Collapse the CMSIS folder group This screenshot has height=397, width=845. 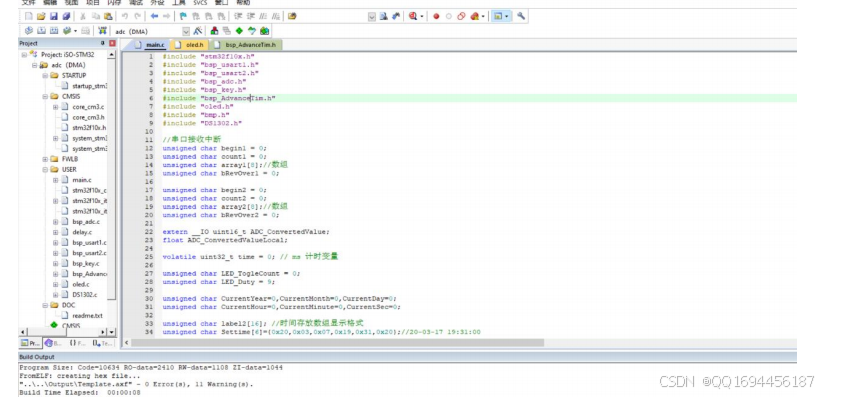tap(45, 96)
